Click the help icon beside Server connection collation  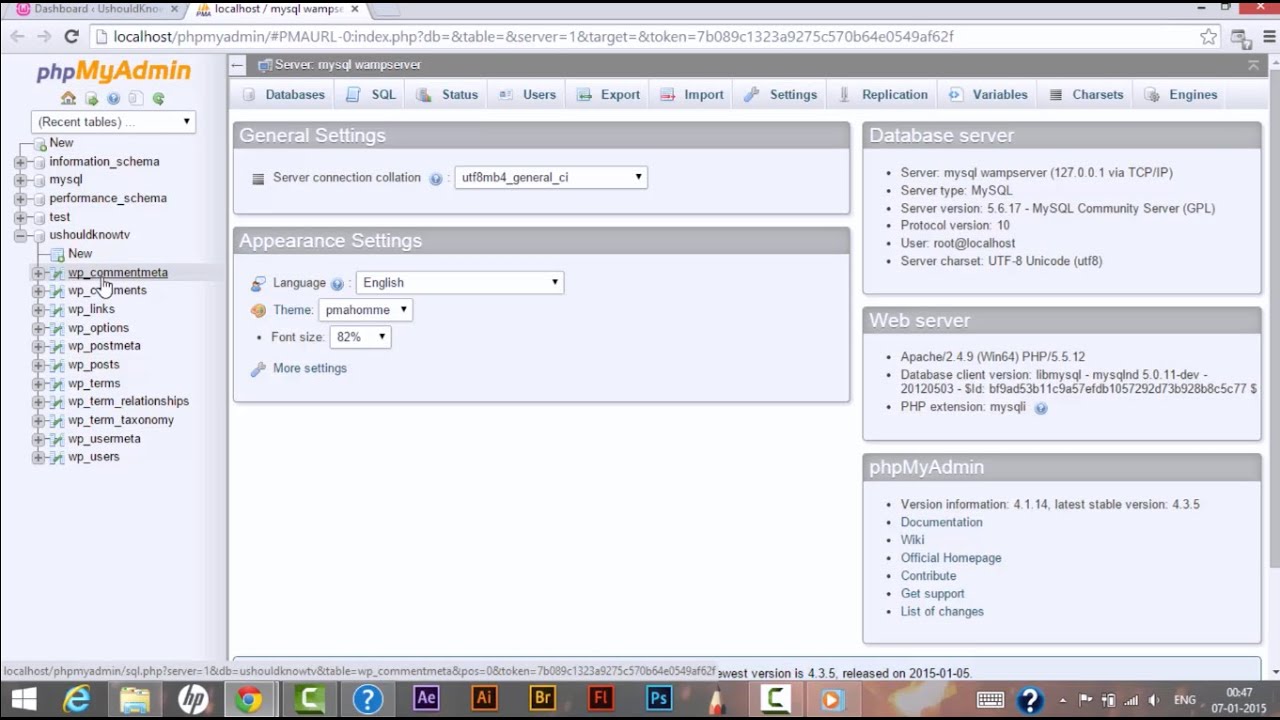pos(436,179)
